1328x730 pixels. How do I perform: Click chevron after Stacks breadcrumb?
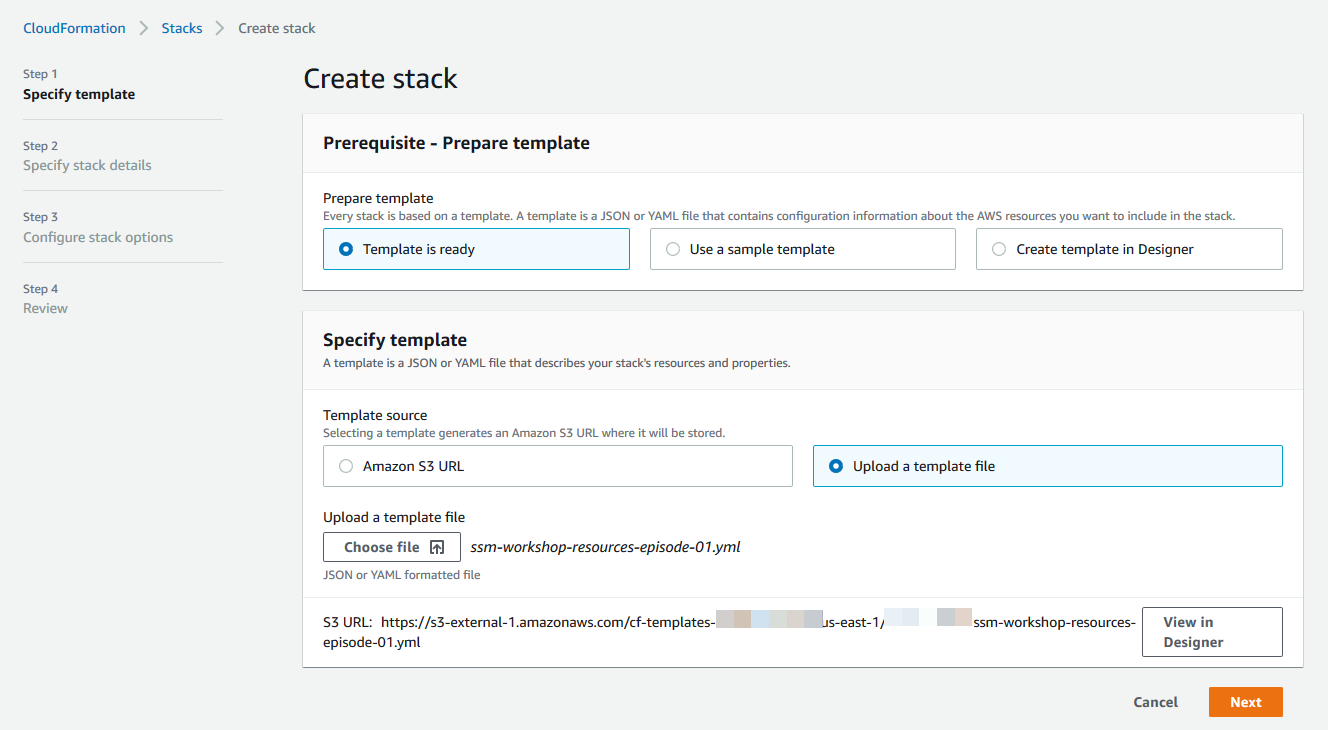(220, 28)
